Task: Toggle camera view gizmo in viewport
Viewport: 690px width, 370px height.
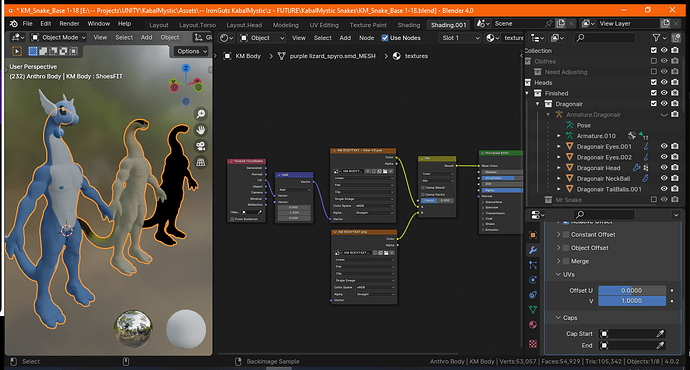Action: 201,146
